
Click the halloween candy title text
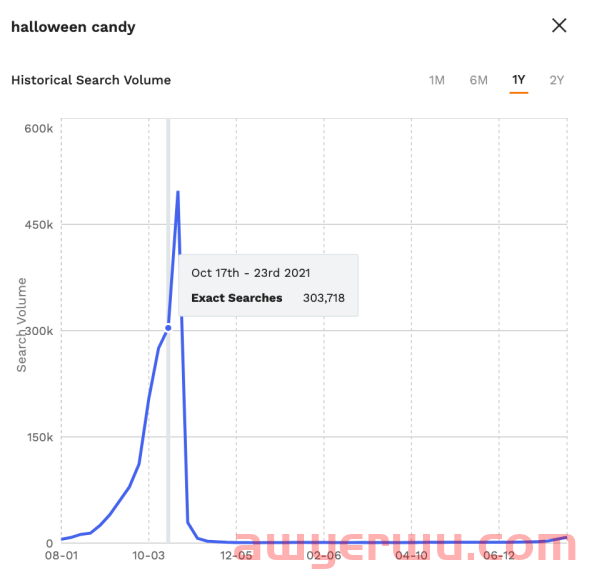[73, 27]
